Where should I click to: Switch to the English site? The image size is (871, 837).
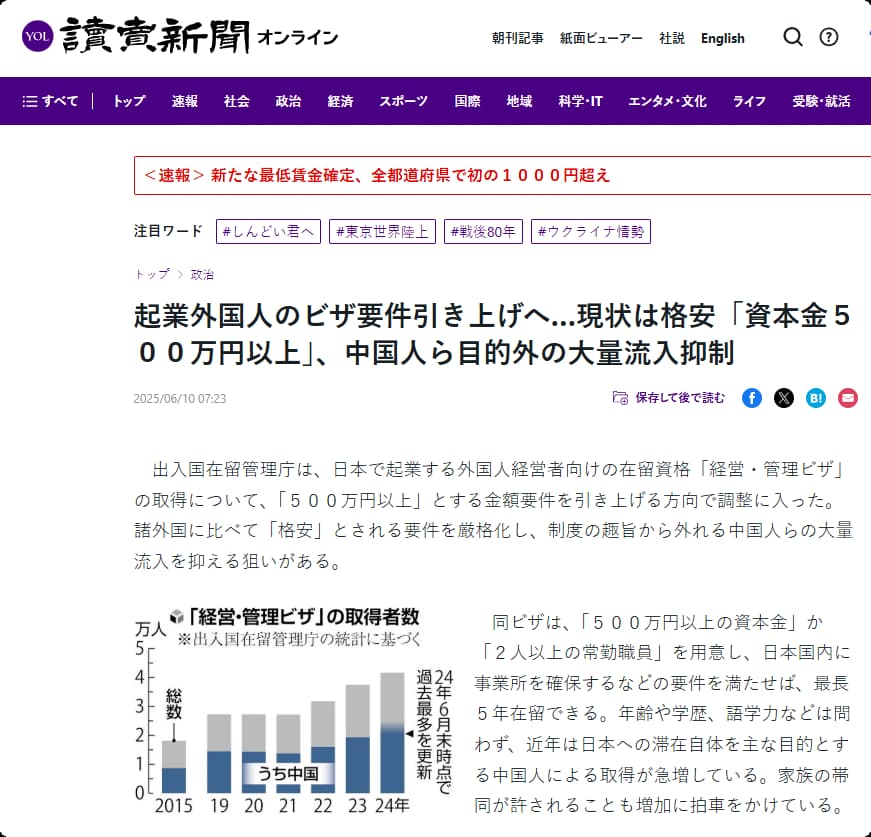point(722,38)
